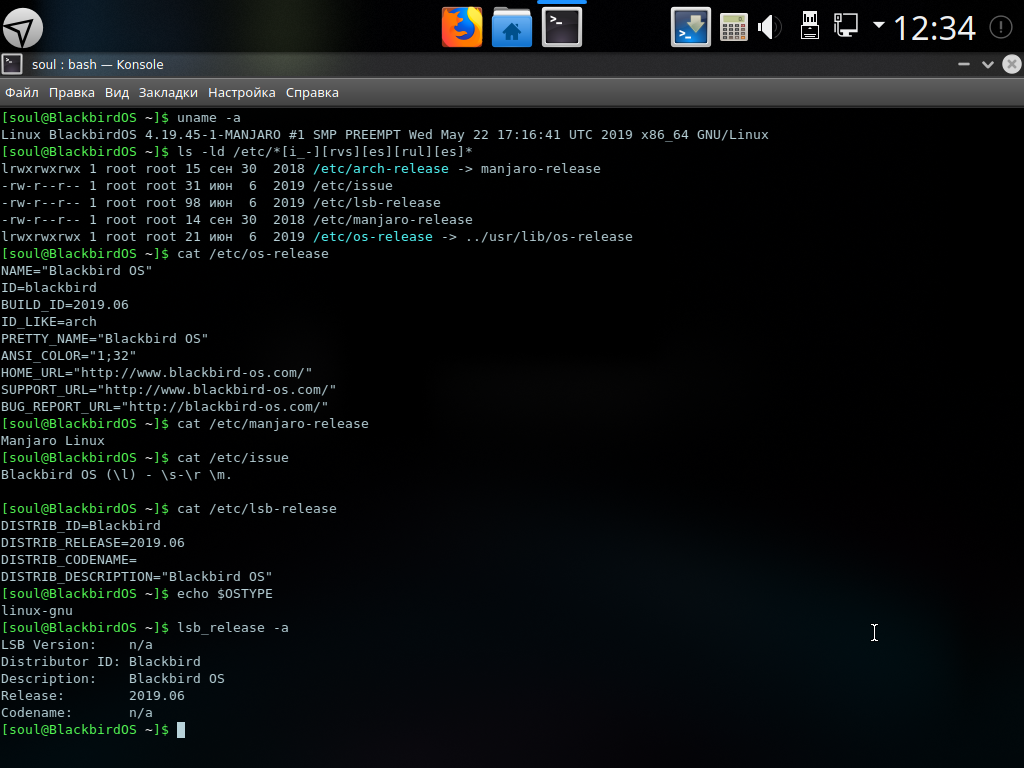Click the "DISTRIB_ID=Blackbird" line

tap(81, 525)
